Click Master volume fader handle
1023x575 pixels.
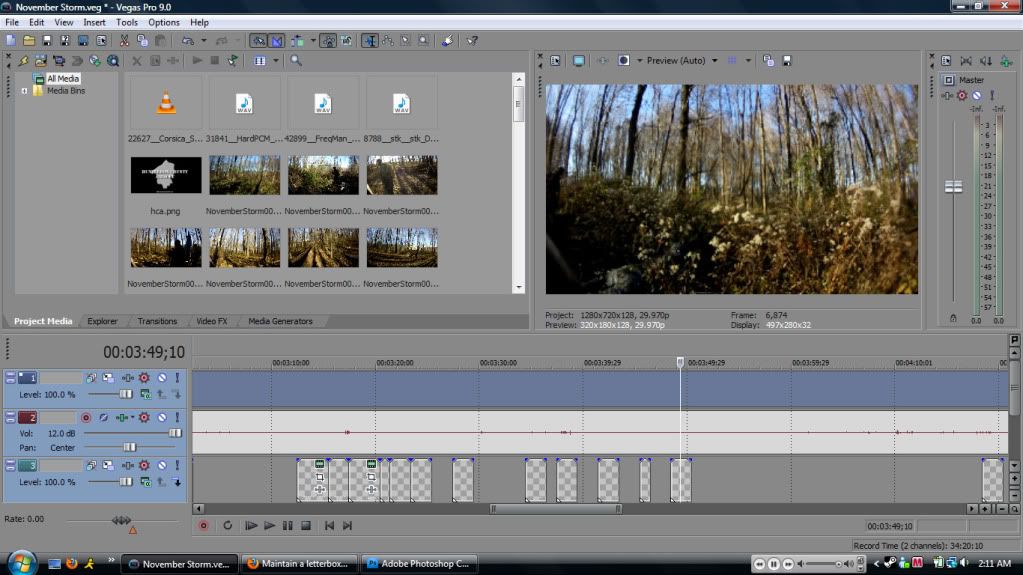tap(953, 187)
